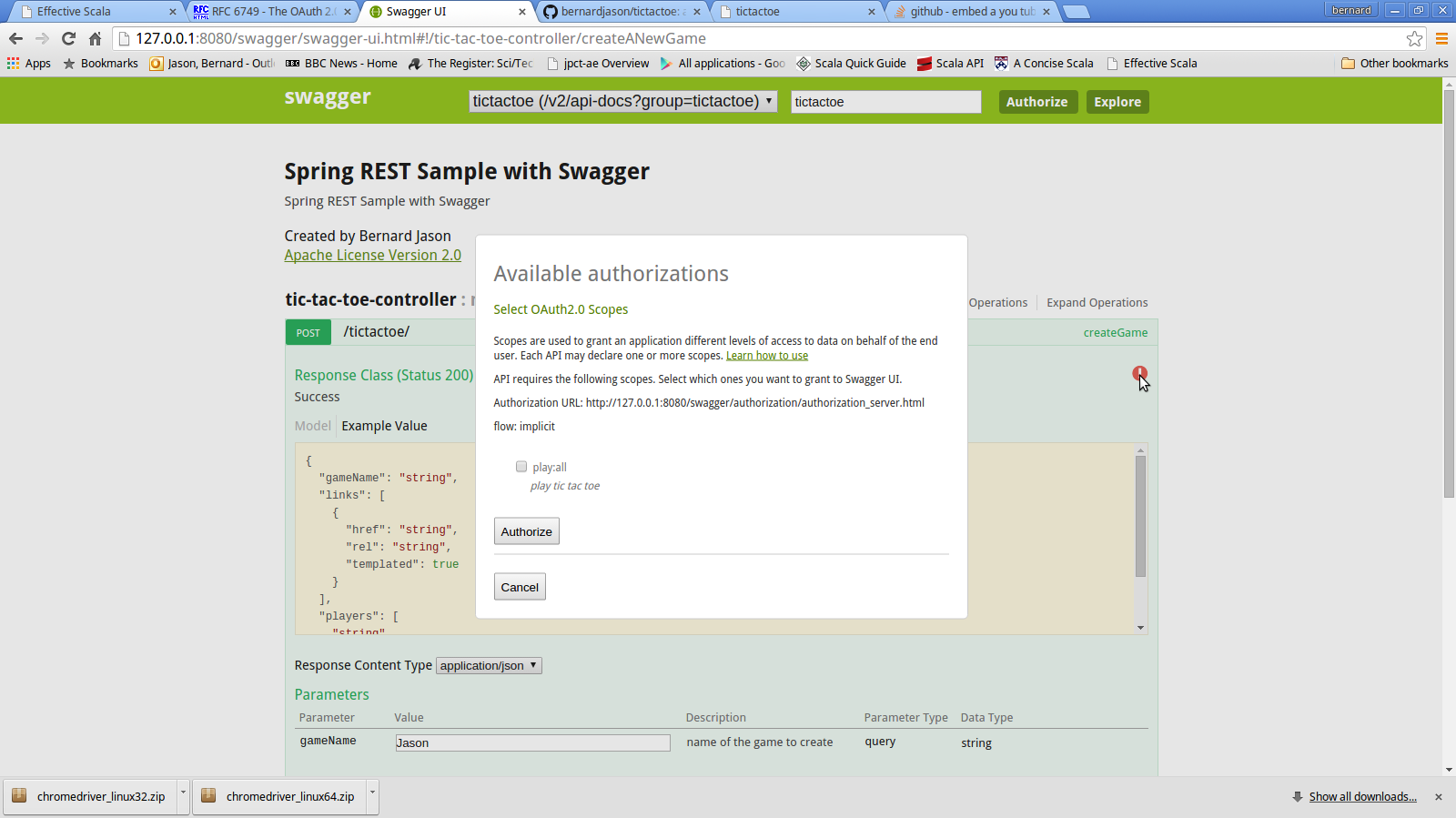
Task: Click Show all downloads link
Action: pyautogui.click(x=1362, y=797)
